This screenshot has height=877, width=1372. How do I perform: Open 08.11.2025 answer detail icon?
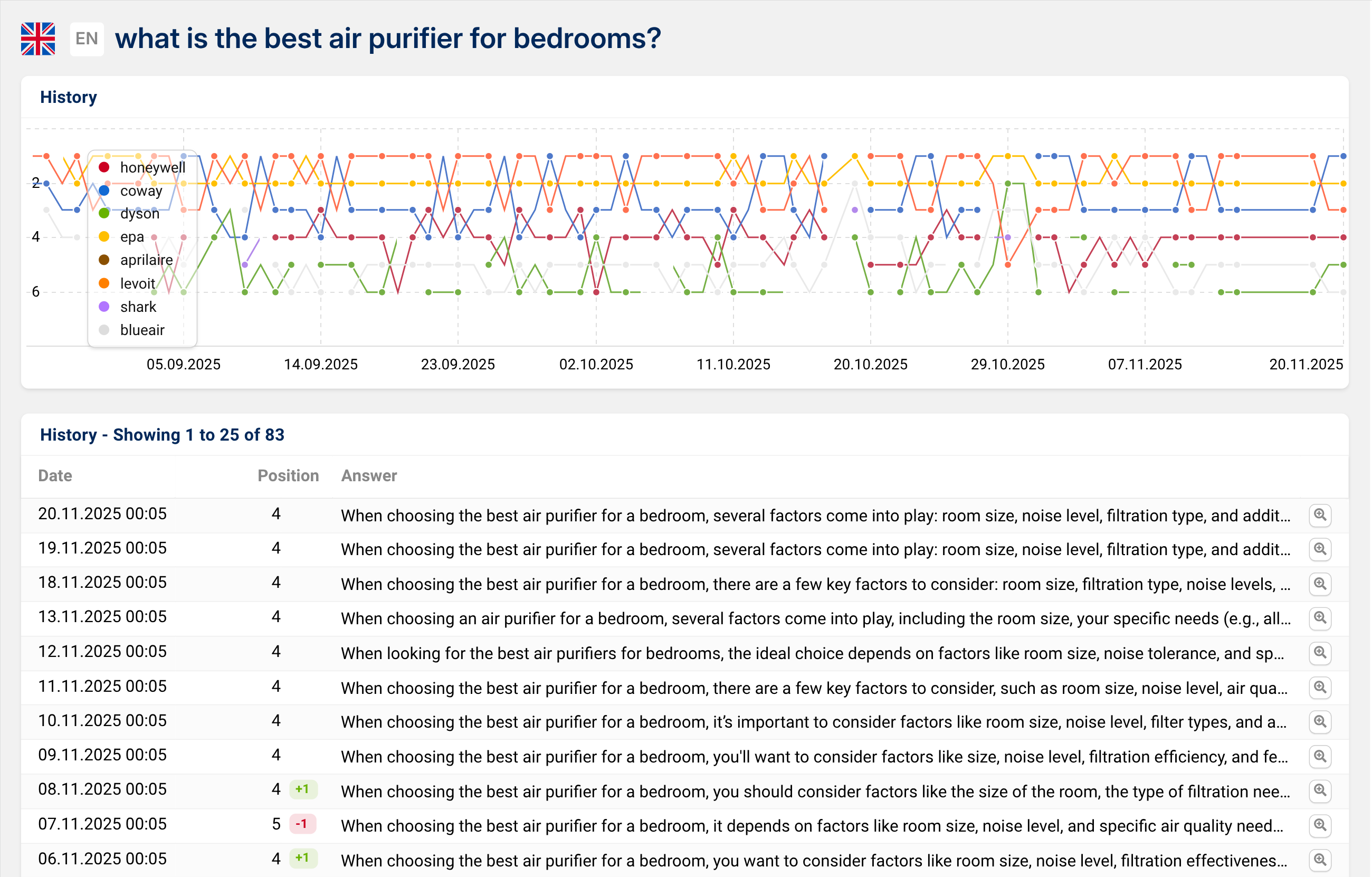coord(1319,790)
